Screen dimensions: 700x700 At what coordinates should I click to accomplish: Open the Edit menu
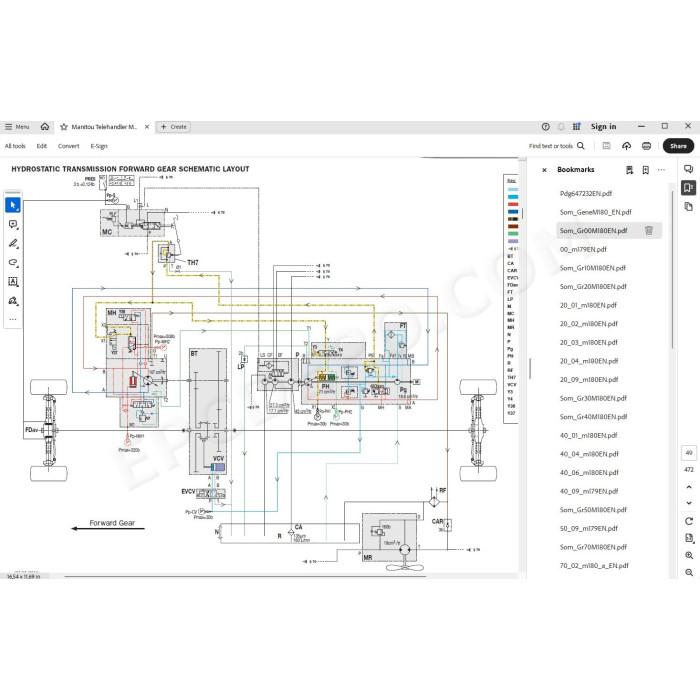click(42, 146)
